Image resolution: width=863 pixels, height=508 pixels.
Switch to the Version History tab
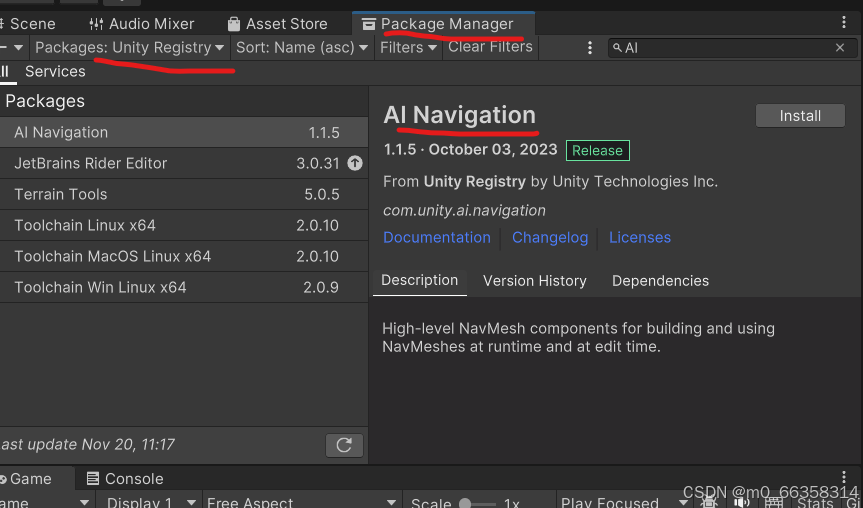pos(534,281)
